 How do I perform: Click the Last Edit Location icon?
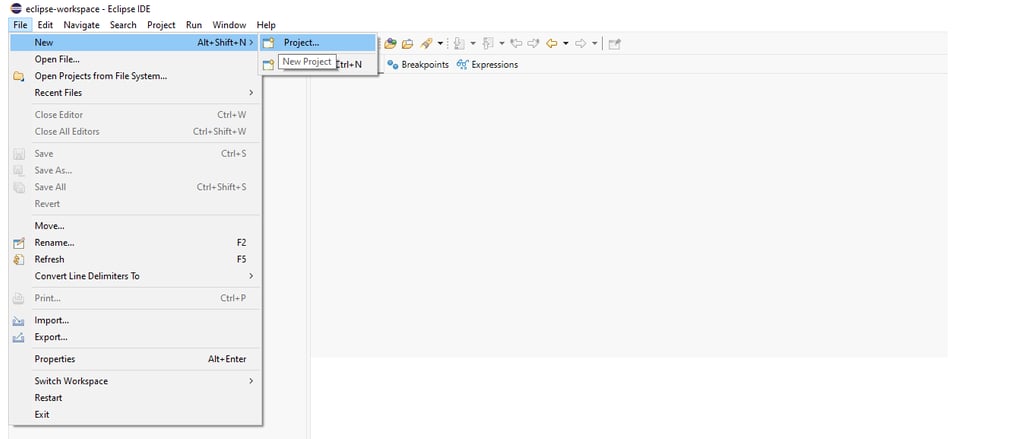tap(516, 44)
